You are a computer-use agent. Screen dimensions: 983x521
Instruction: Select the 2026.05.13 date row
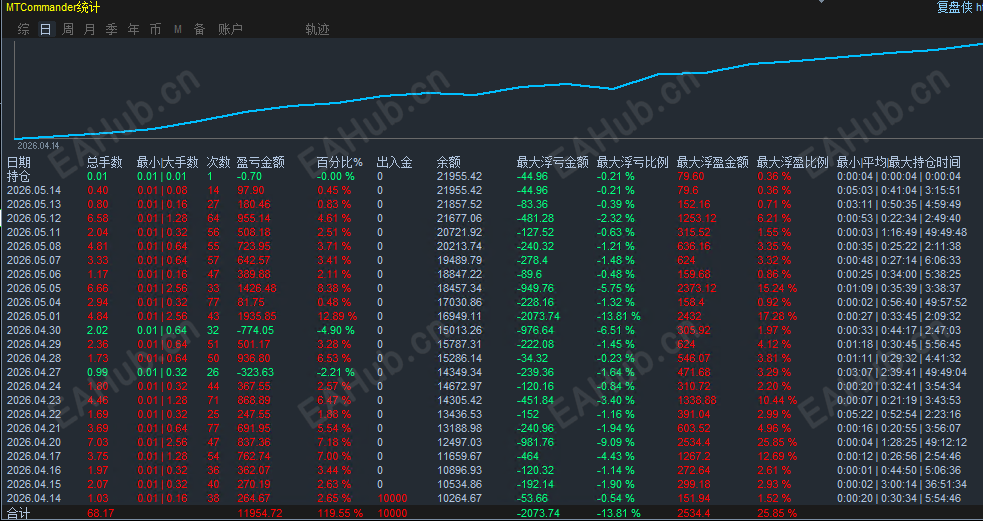pyautogui.click(x=33, y=204)
